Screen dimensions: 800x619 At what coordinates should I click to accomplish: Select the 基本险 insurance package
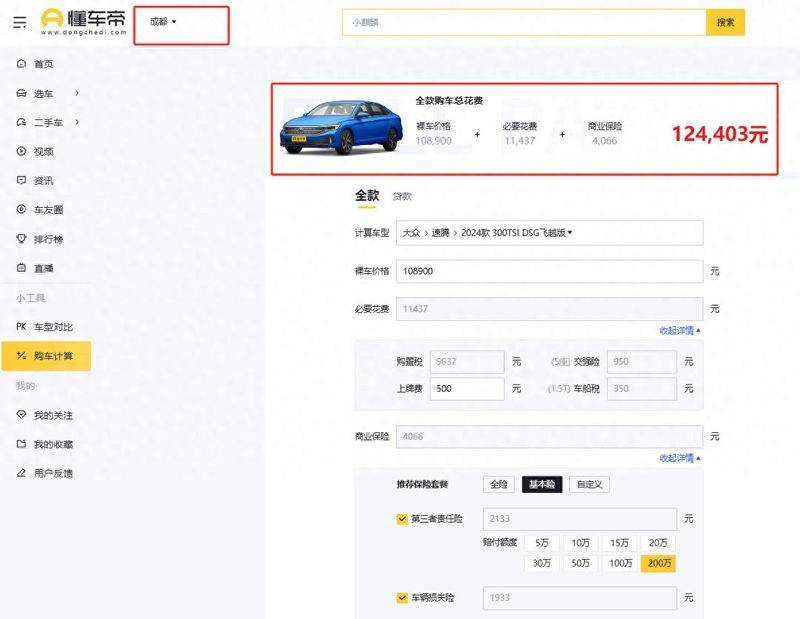point(542,484)
